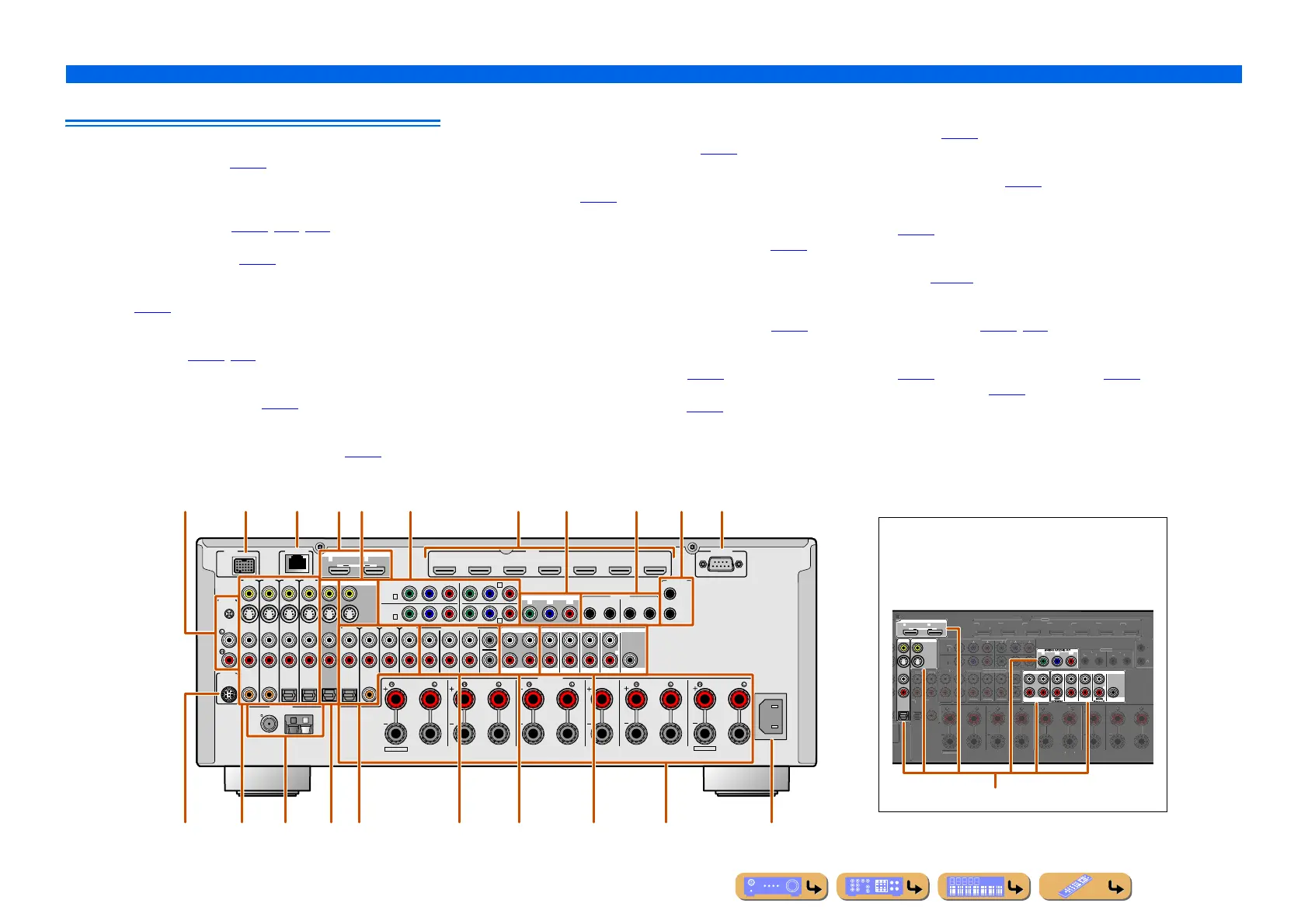The width and height of the screenshot is (1308, 924).
Task: Open the remote control navigation button
Action: (1085, 887)
